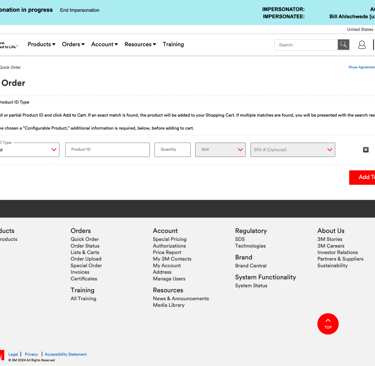Open Order Upload footer link
Screen dimensions: 375x366
pyautogui.click(x=86, y=259)
